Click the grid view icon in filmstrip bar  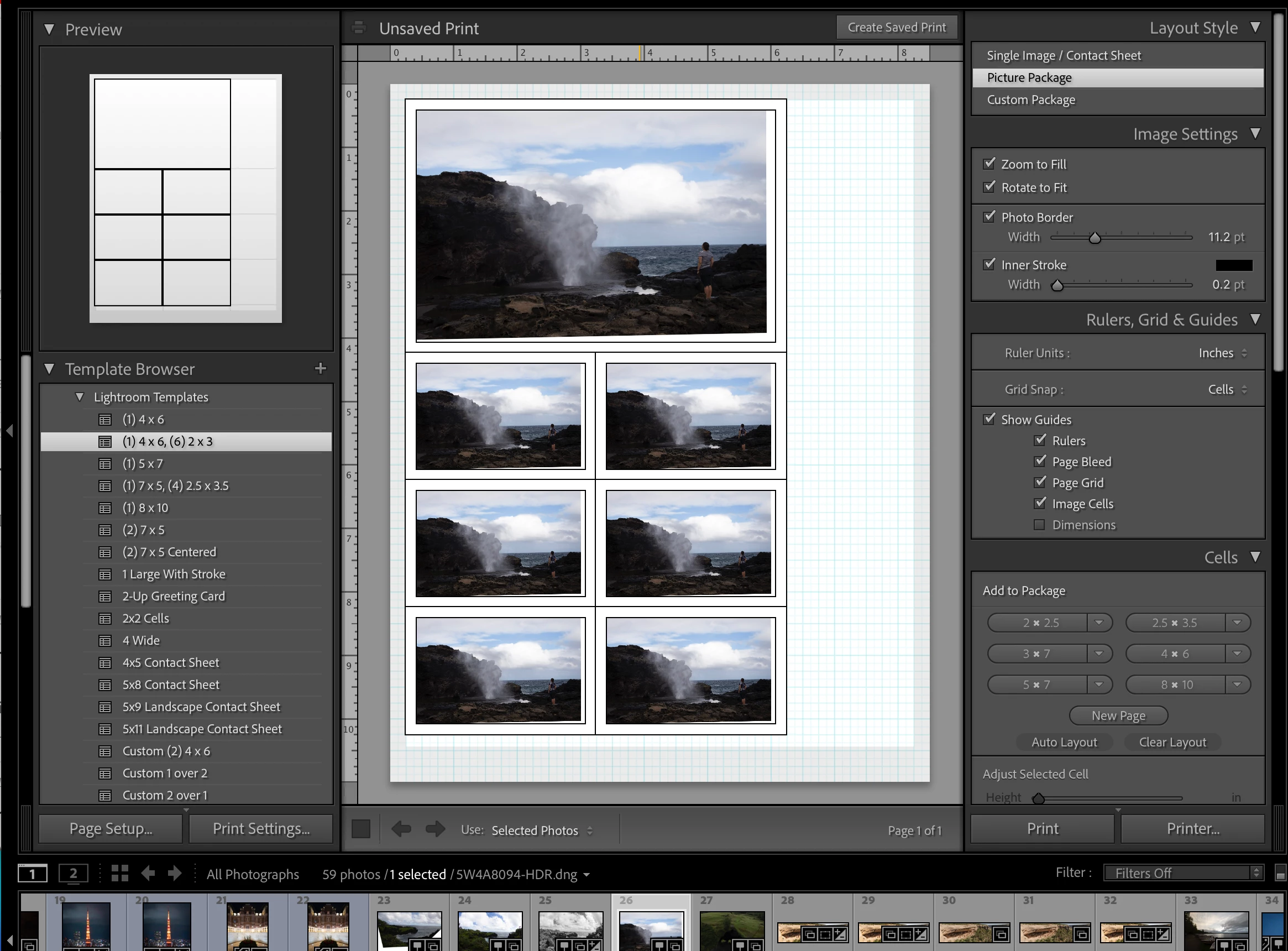[120, 873]
